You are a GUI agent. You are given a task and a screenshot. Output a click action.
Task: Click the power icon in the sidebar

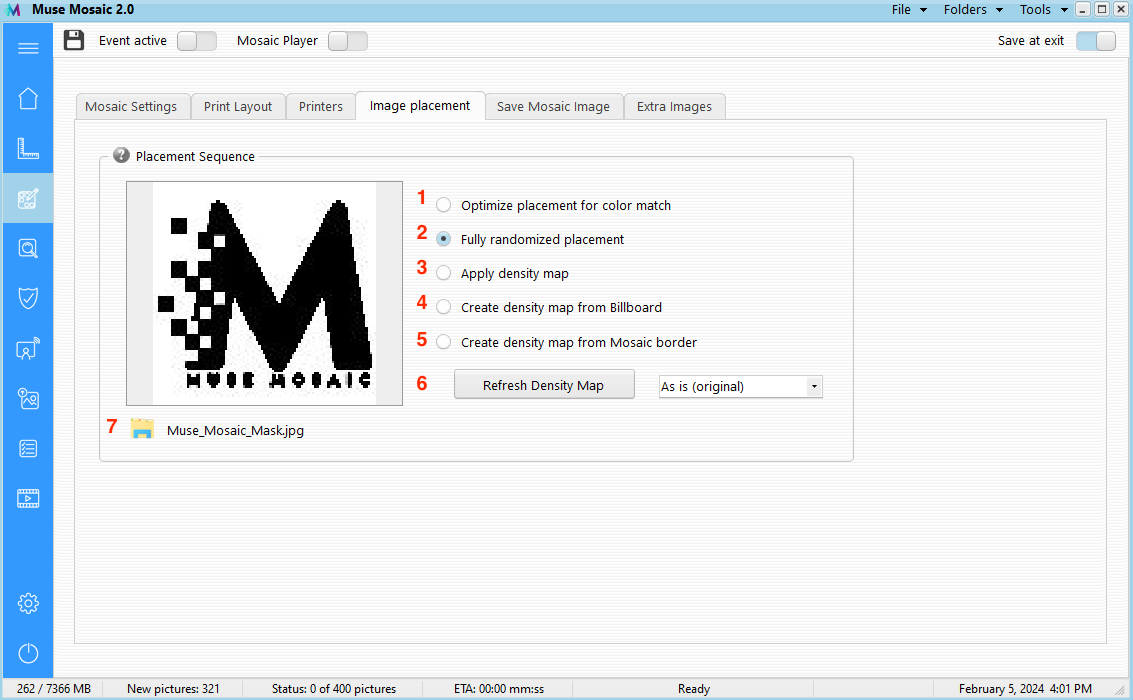pyautogui.click(x=28, y=653)
